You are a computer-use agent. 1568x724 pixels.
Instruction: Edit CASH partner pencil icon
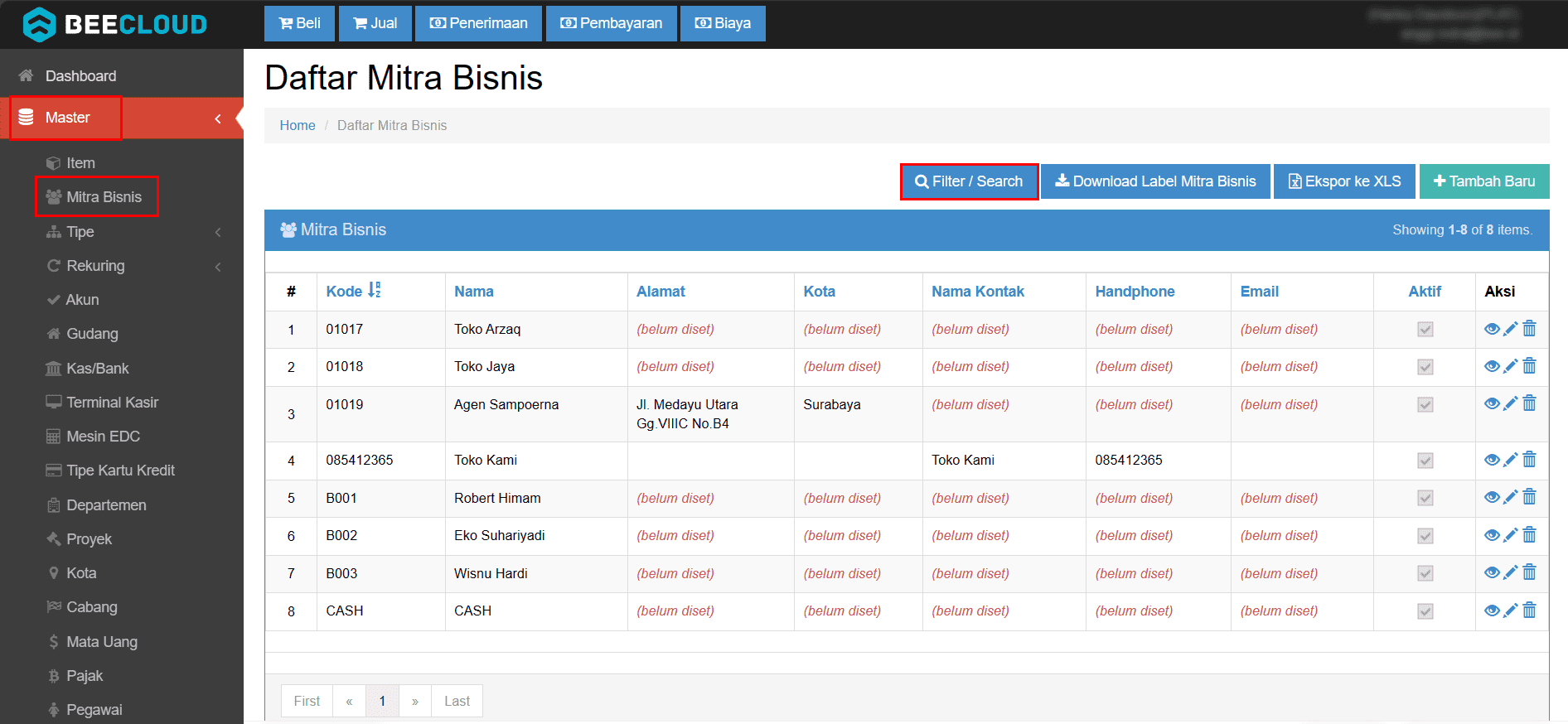1511,611
